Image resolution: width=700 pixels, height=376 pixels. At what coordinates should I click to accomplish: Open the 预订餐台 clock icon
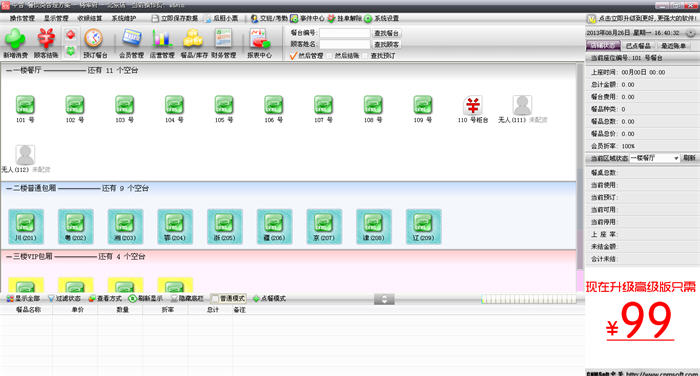pyautogui.click(x=94, y=38)
